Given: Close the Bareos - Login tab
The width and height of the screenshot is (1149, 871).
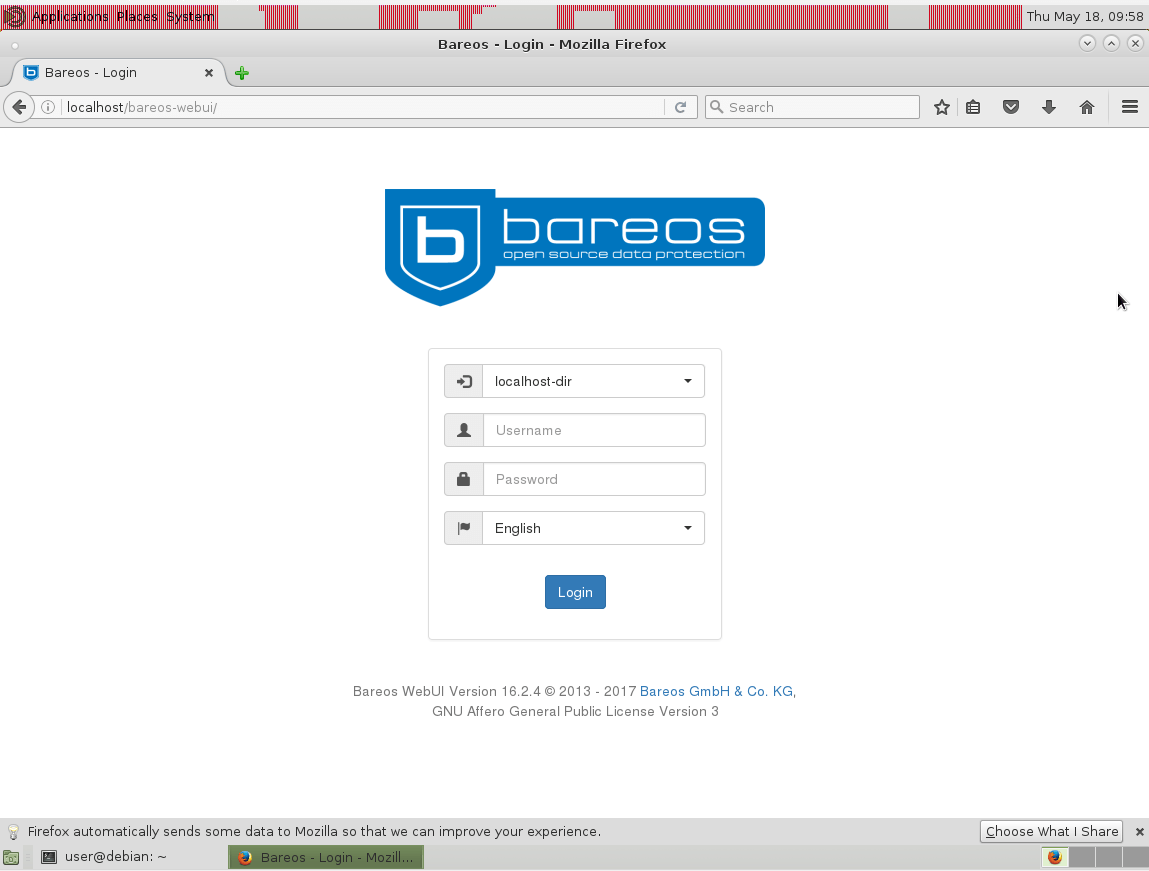Looking at the screenshot, I should coord(209,73).
